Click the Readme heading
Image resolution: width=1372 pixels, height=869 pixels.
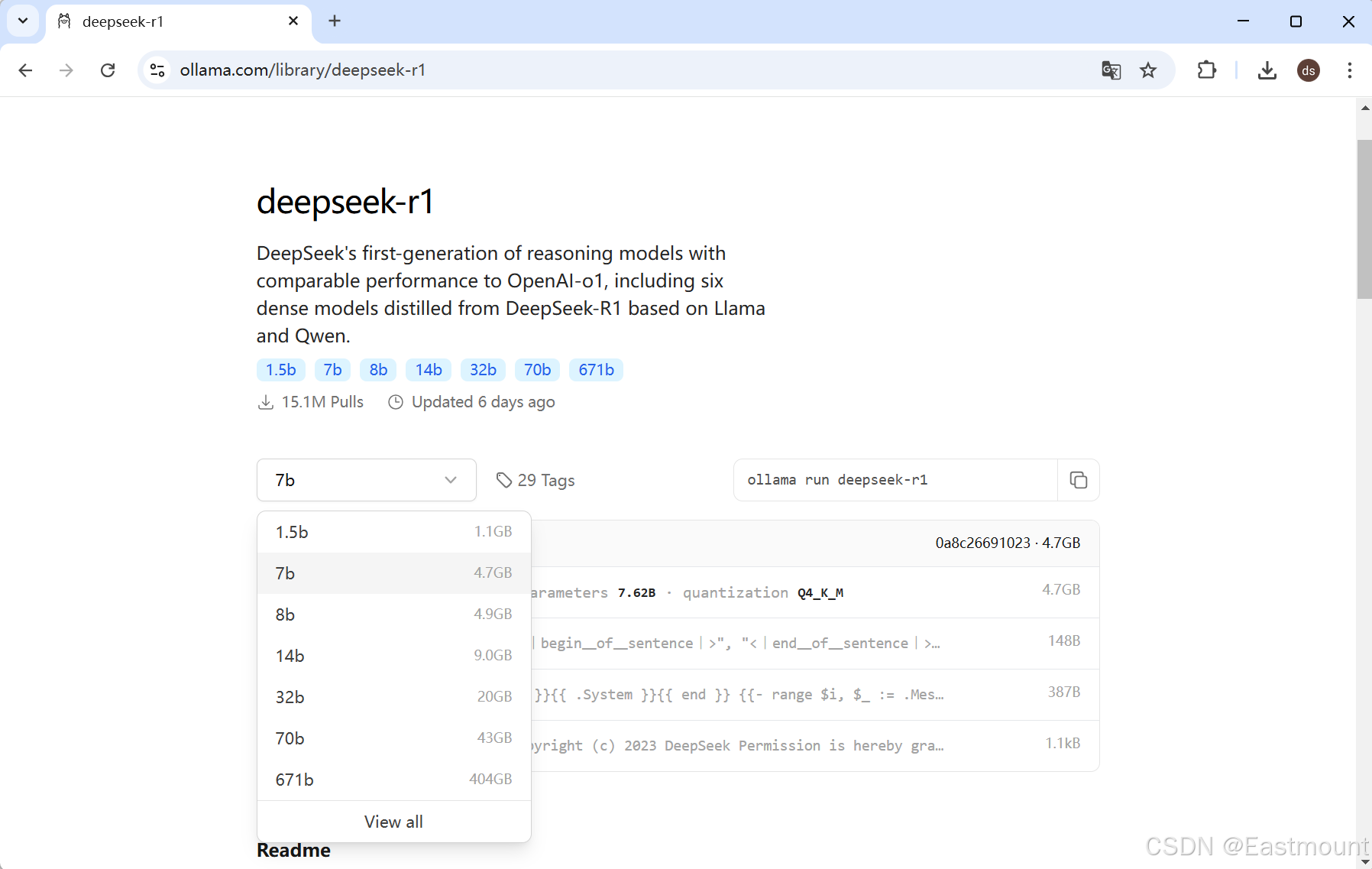pos(293,851)
